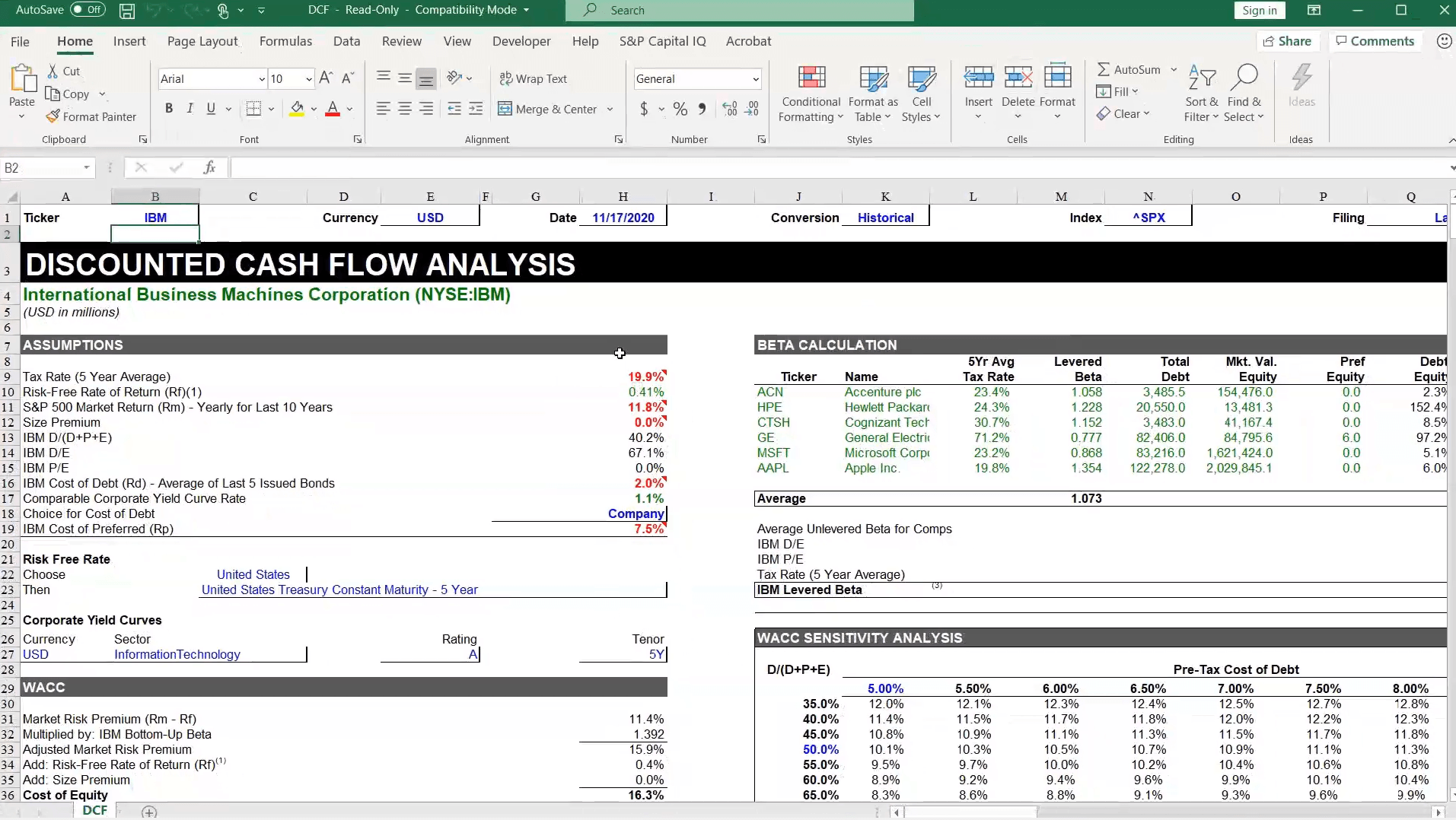Click the Increase Decimal icon
The image size is (1456, 820).
coord(730,110)
